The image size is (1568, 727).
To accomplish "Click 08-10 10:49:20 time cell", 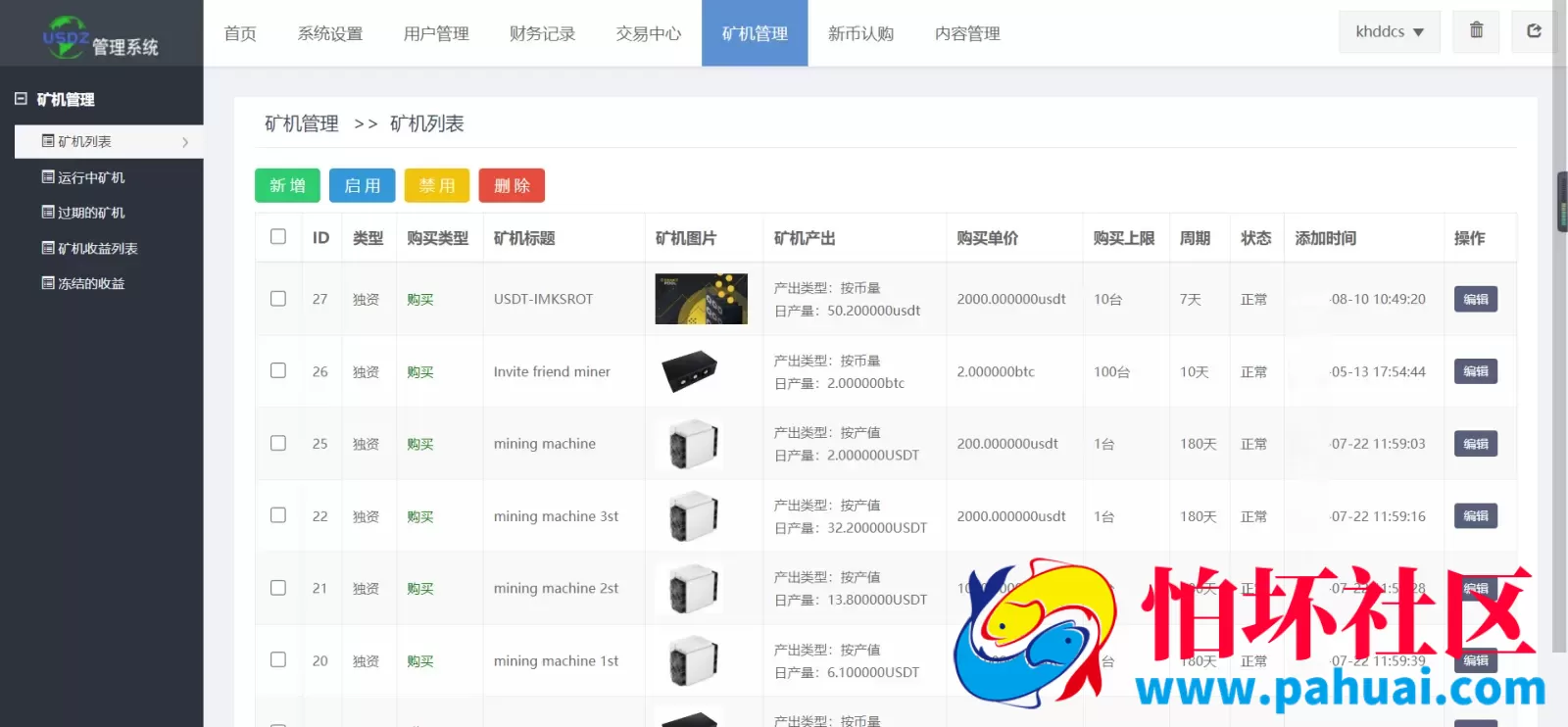I will (1378, 299).
